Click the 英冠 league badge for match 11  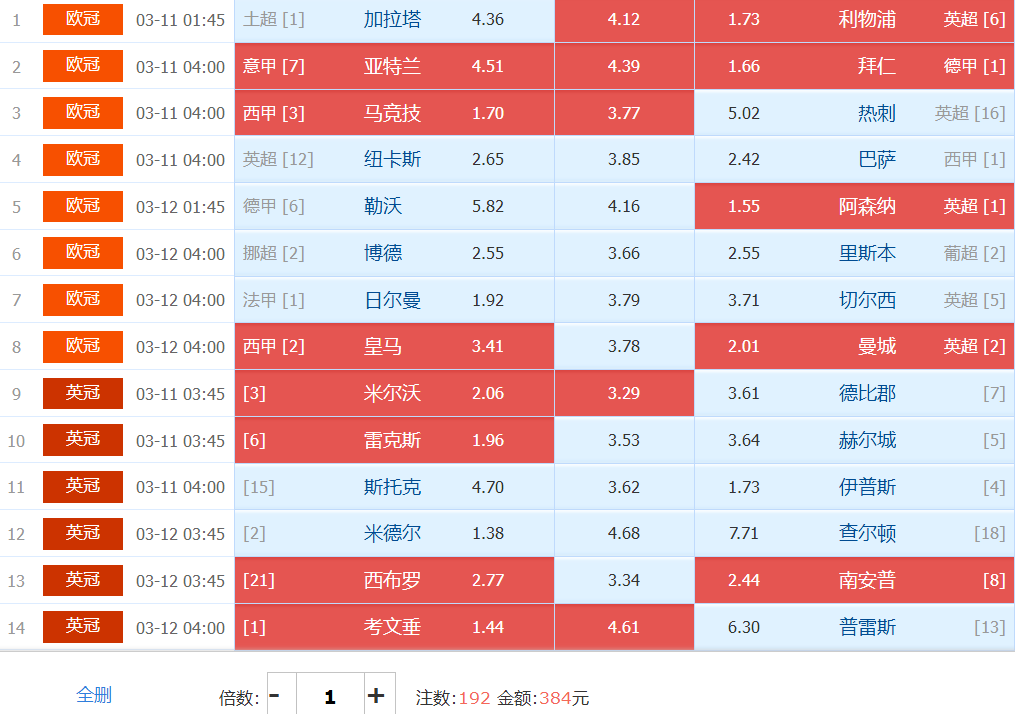(83, 486)
